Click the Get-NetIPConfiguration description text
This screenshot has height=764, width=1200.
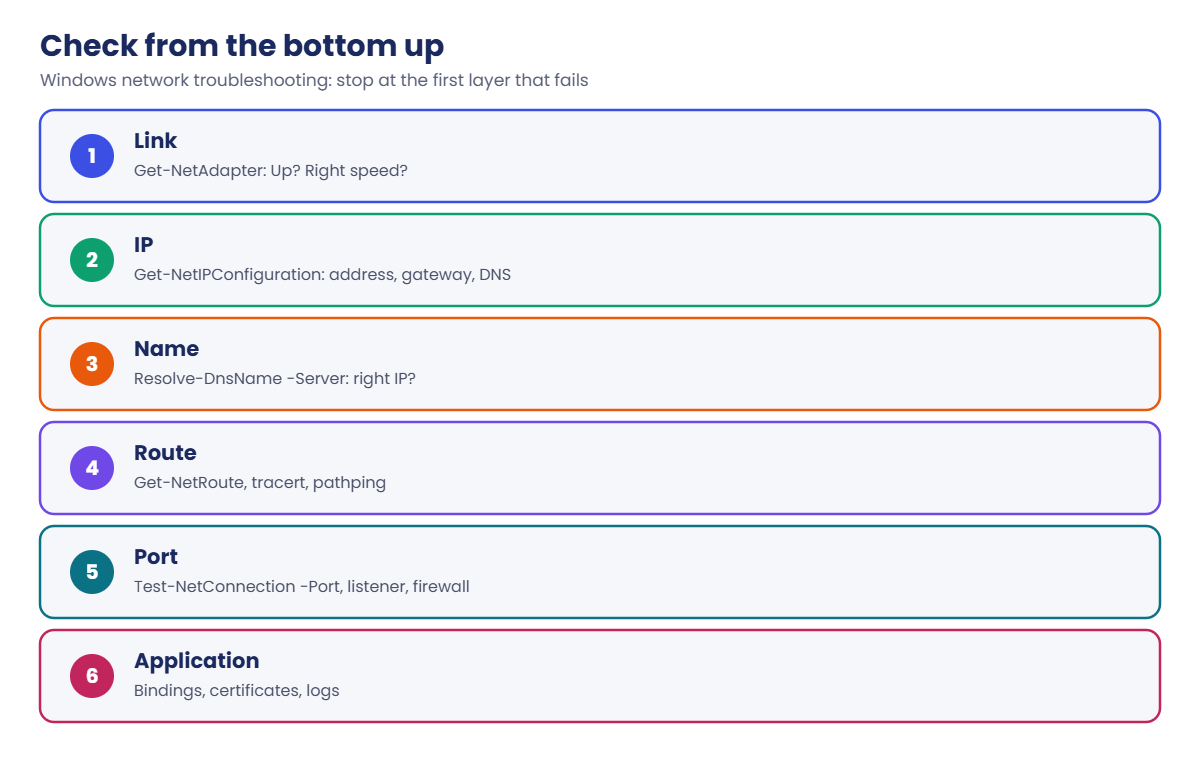(322, 275)
